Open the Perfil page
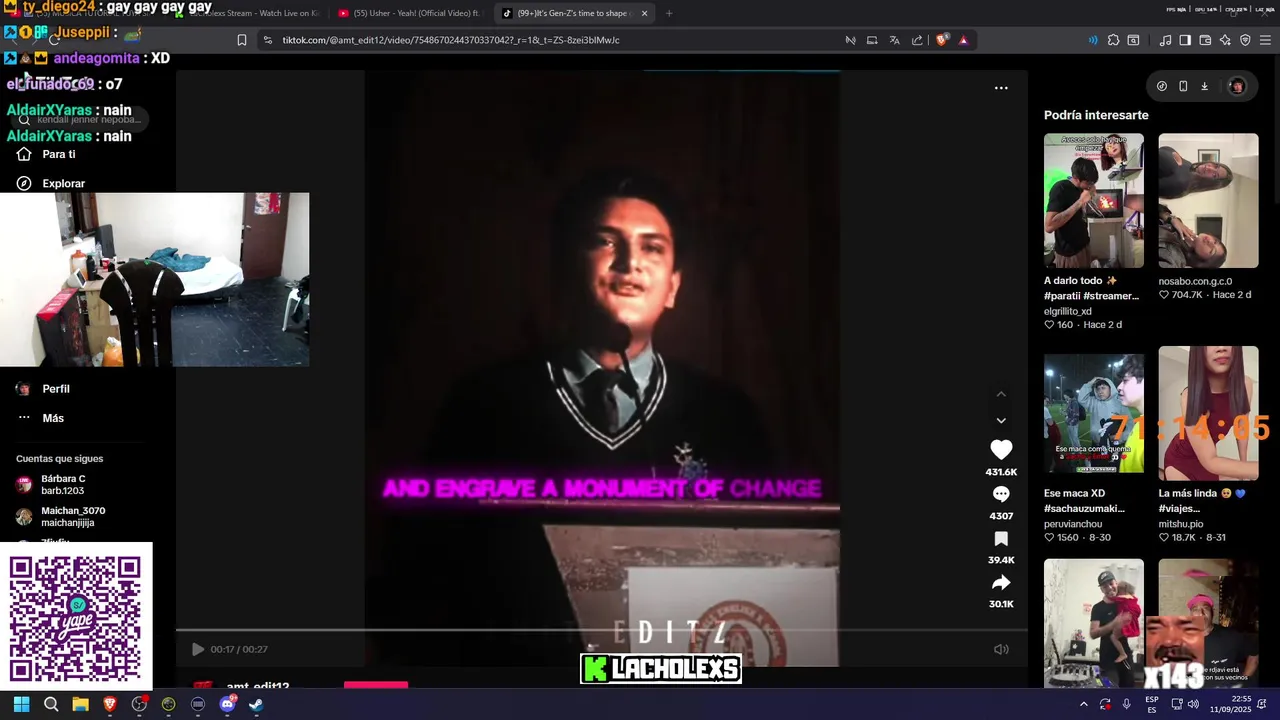The height and width of the screenshot is (720, 1280). pos(56,389)
